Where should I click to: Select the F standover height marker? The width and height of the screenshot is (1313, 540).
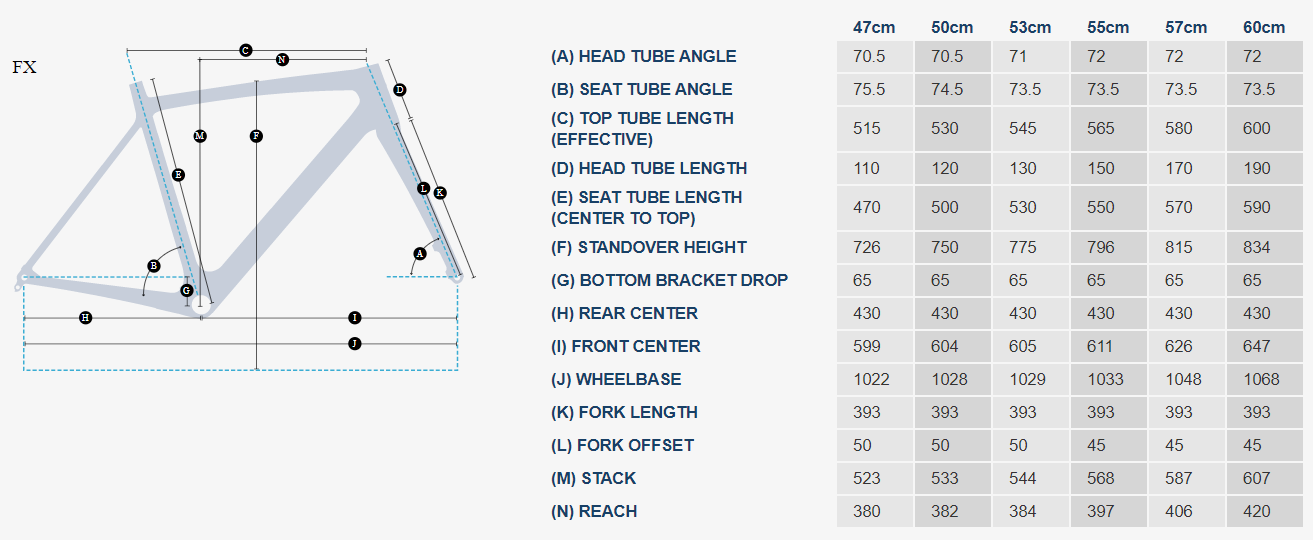(x=256, y=135)
